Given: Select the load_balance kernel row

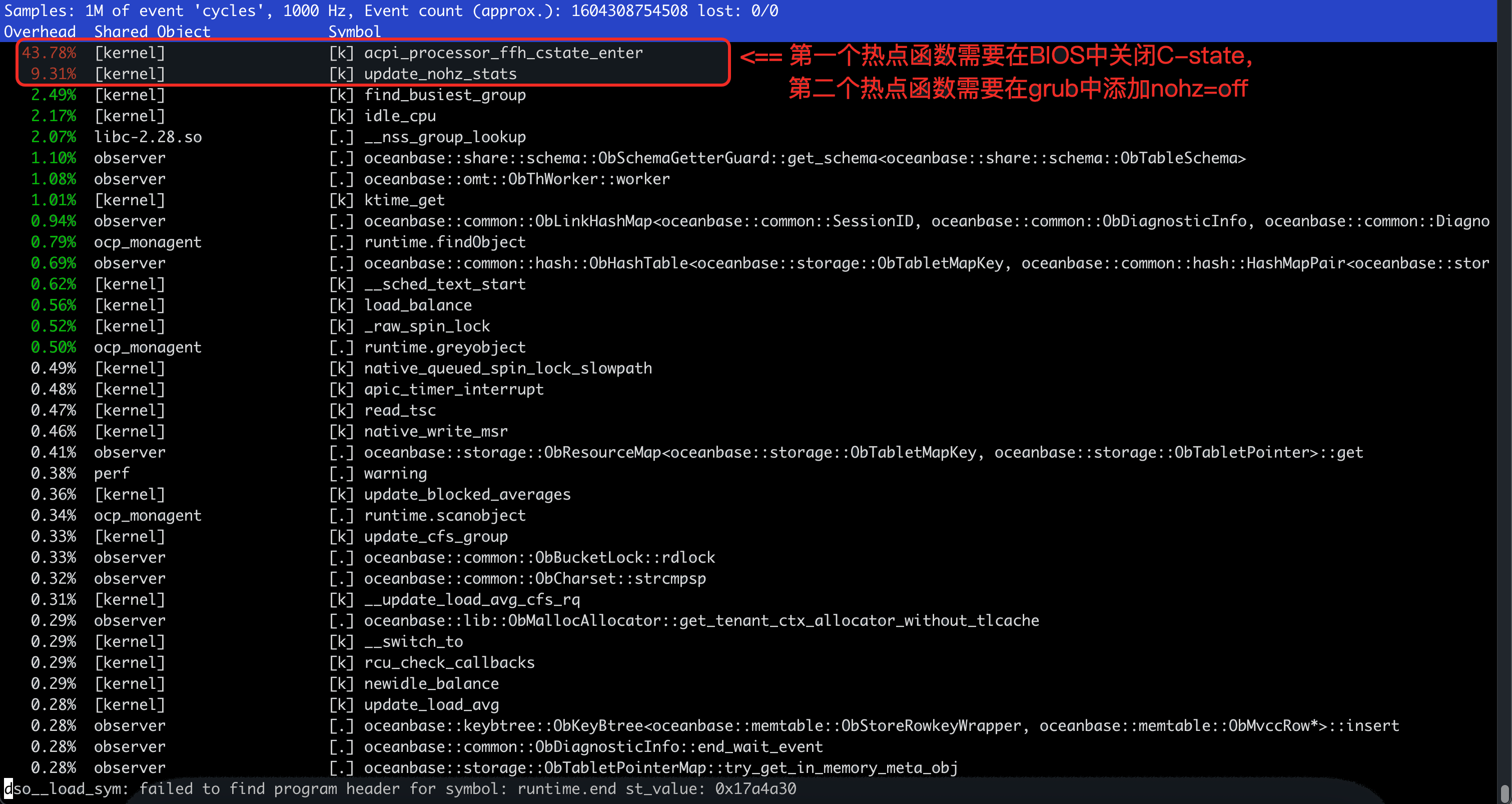Looking at the screenshot, I should pos(748,305).
